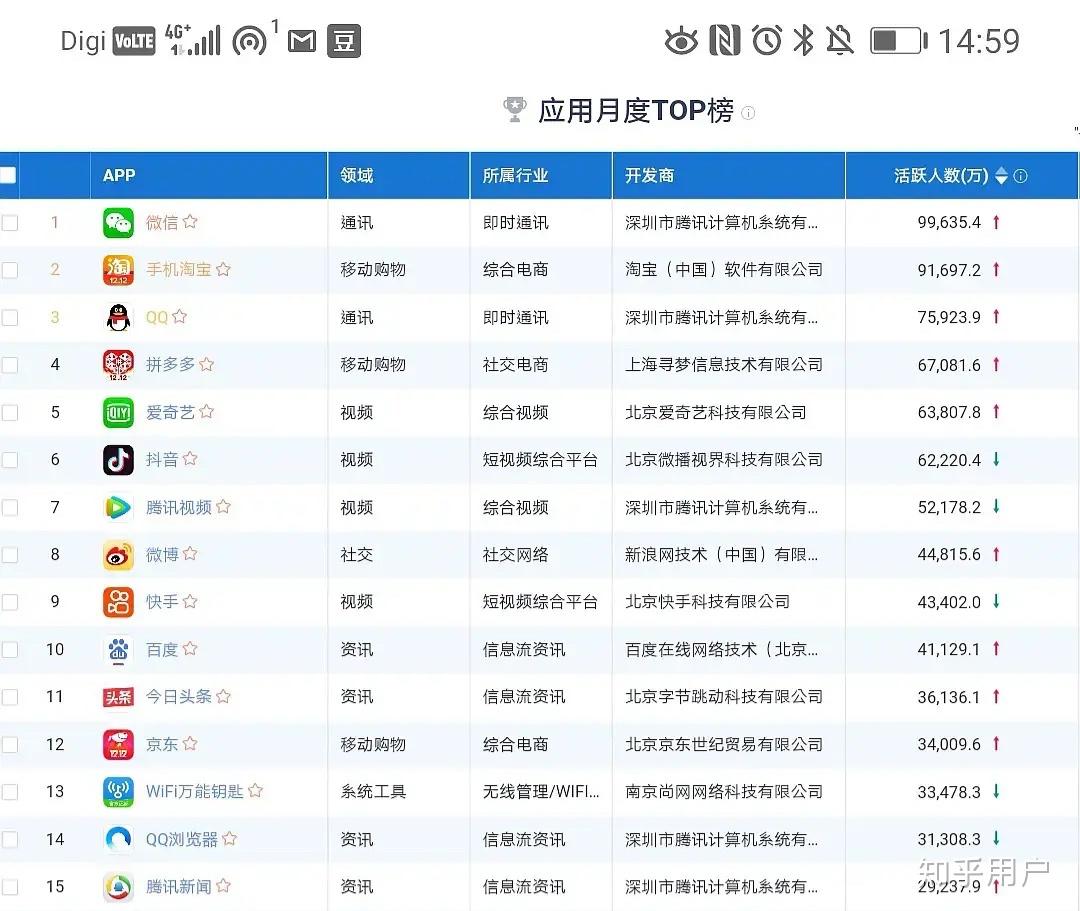Favorite 微信 with its star icon
The height and width of the screenshot is (911, 1080).
[x=191, y=222]
